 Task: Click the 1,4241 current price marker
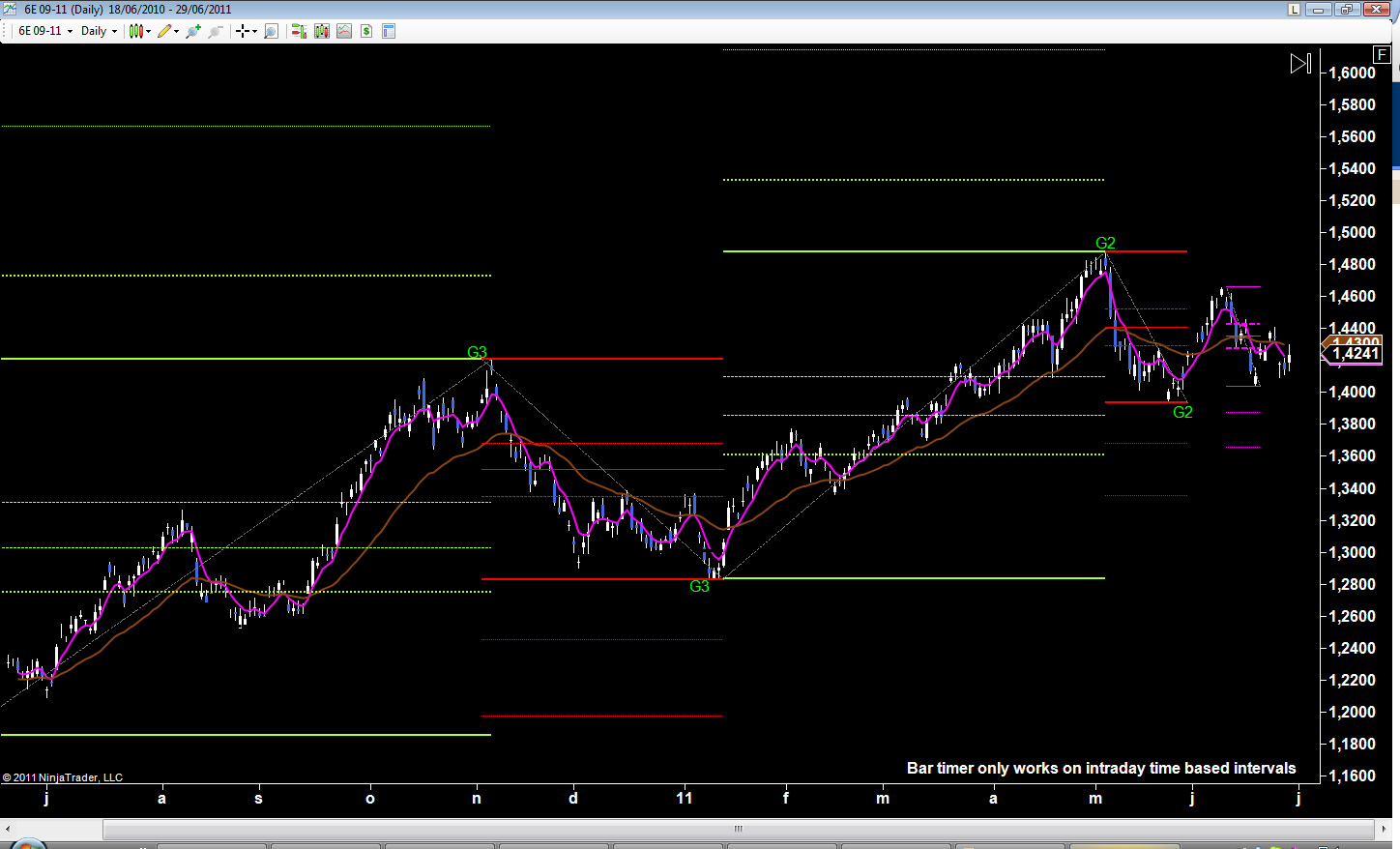coord(1355,354)
